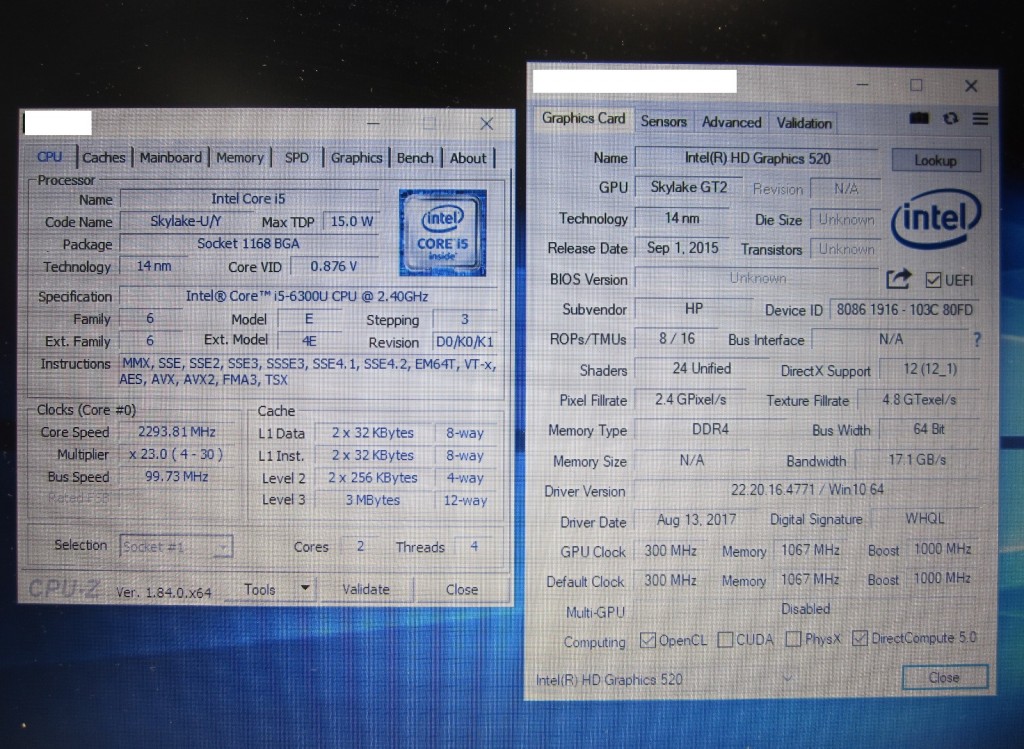Viewport: 1024px width, 749px height.
Task: Switch to the Memory tab
Action: [240, 157]
